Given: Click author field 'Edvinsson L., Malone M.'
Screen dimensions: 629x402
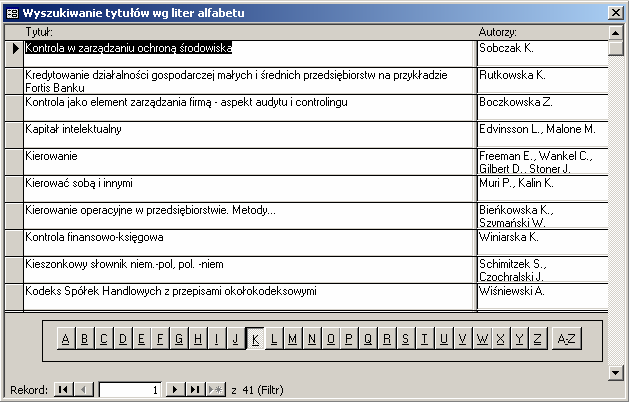Looking at the screenshot, I should click(x=543, y=134).
